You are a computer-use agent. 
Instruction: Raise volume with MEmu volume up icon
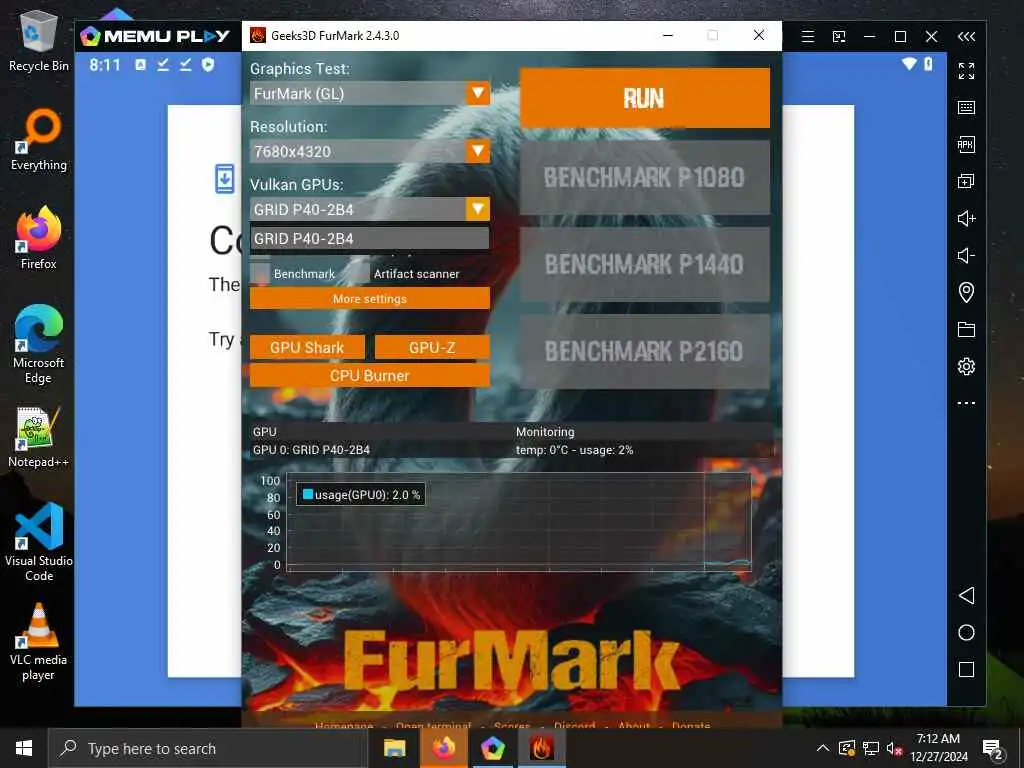(966, 218)
